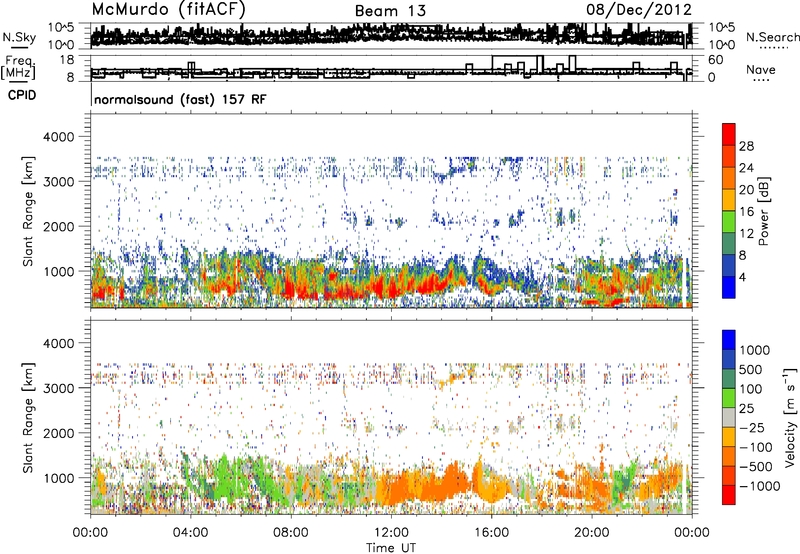Select the 'N.Search' legend label
Screen dimensions: 800x554
click(772, 37)
